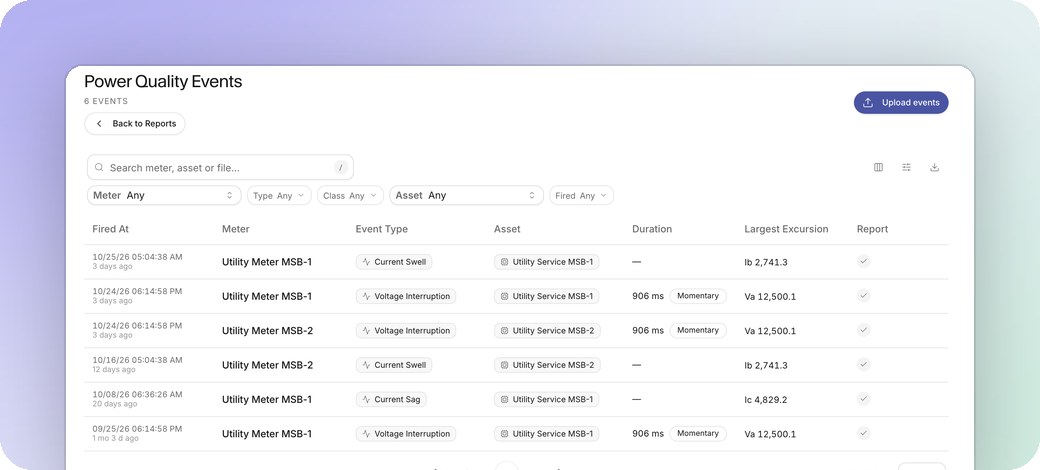The height and width of the screenshot is (470, 1040).
Task: Click report check icon for 10/08/26 event
Action: pos(863,398)
